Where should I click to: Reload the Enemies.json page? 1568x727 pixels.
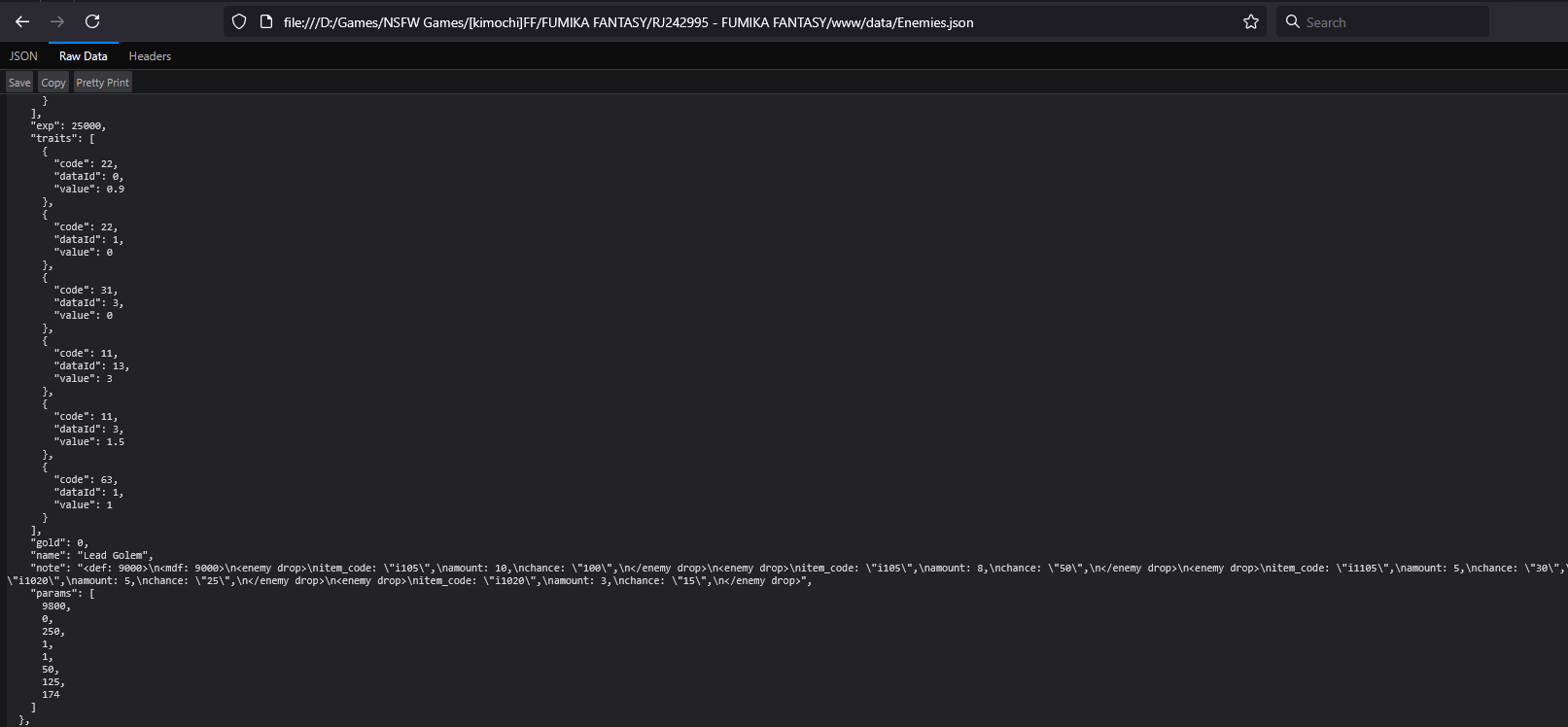(92, 21)
